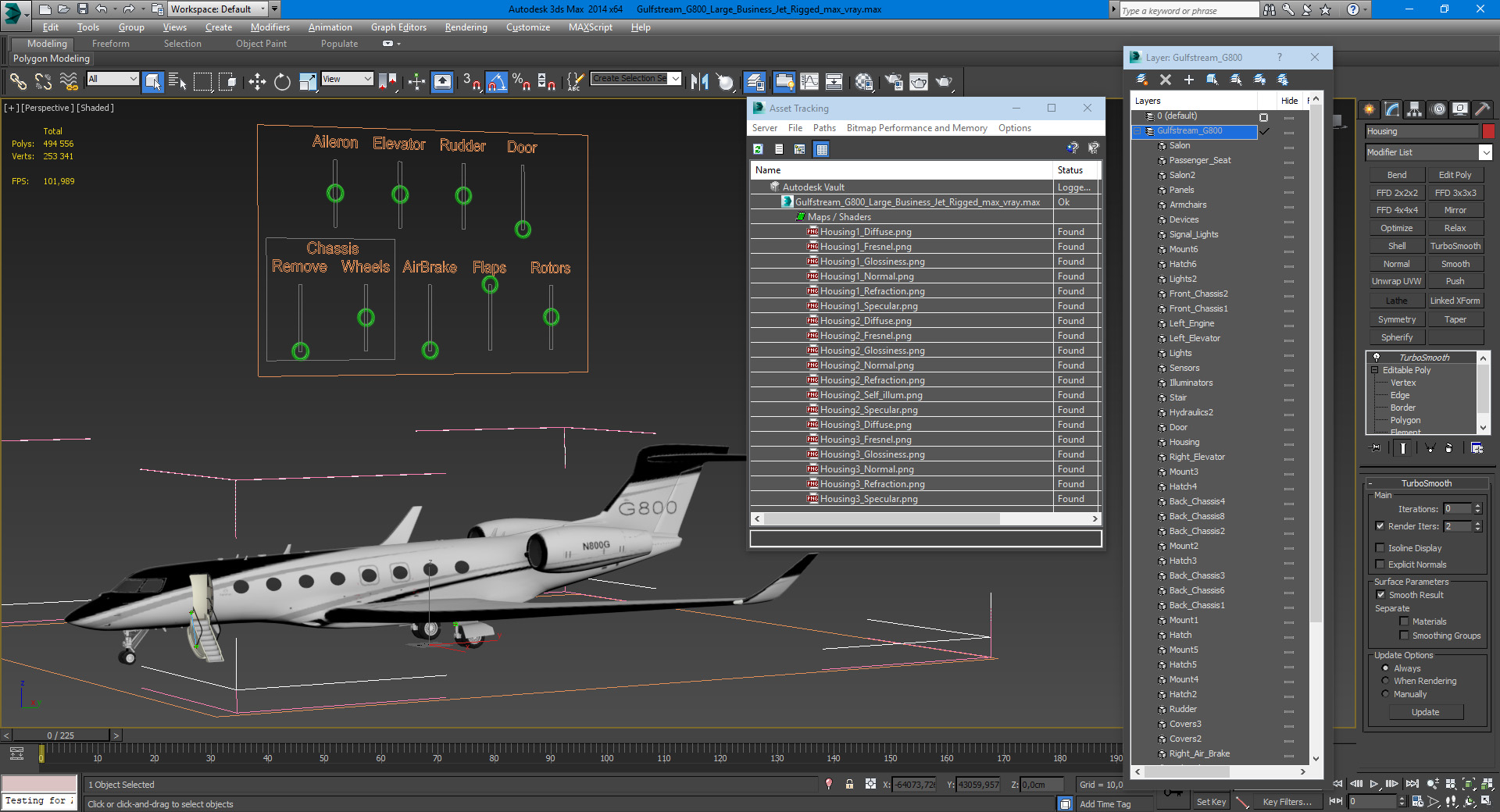The height and width of the screenshot is (812, 1500).
Task: Click the time slider 0 / 225
Action: pyautogui.click(x=61, y=735)
